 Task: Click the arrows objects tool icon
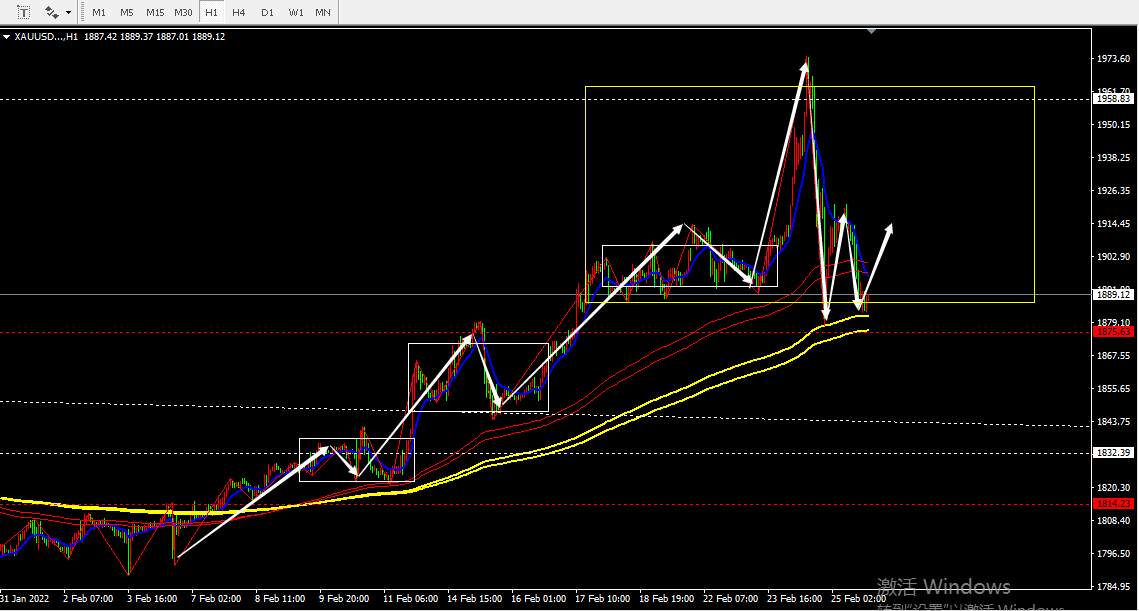(x=52, y=12)
